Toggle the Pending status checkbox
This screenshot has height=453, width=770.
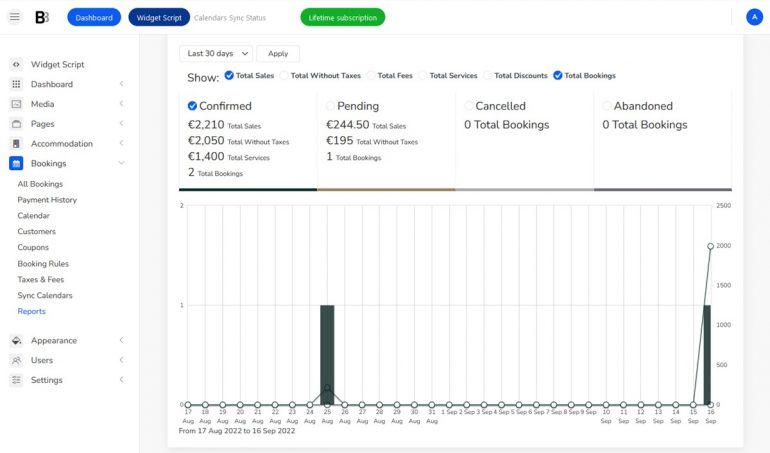click(x=331, y=106)
